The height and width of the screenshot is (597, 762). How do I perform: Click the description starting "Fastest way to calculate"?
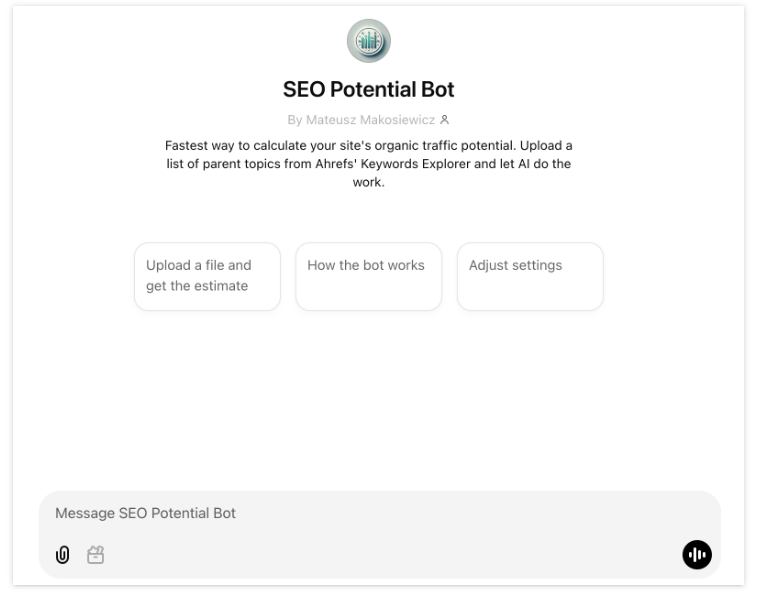(x=368, y=164)
